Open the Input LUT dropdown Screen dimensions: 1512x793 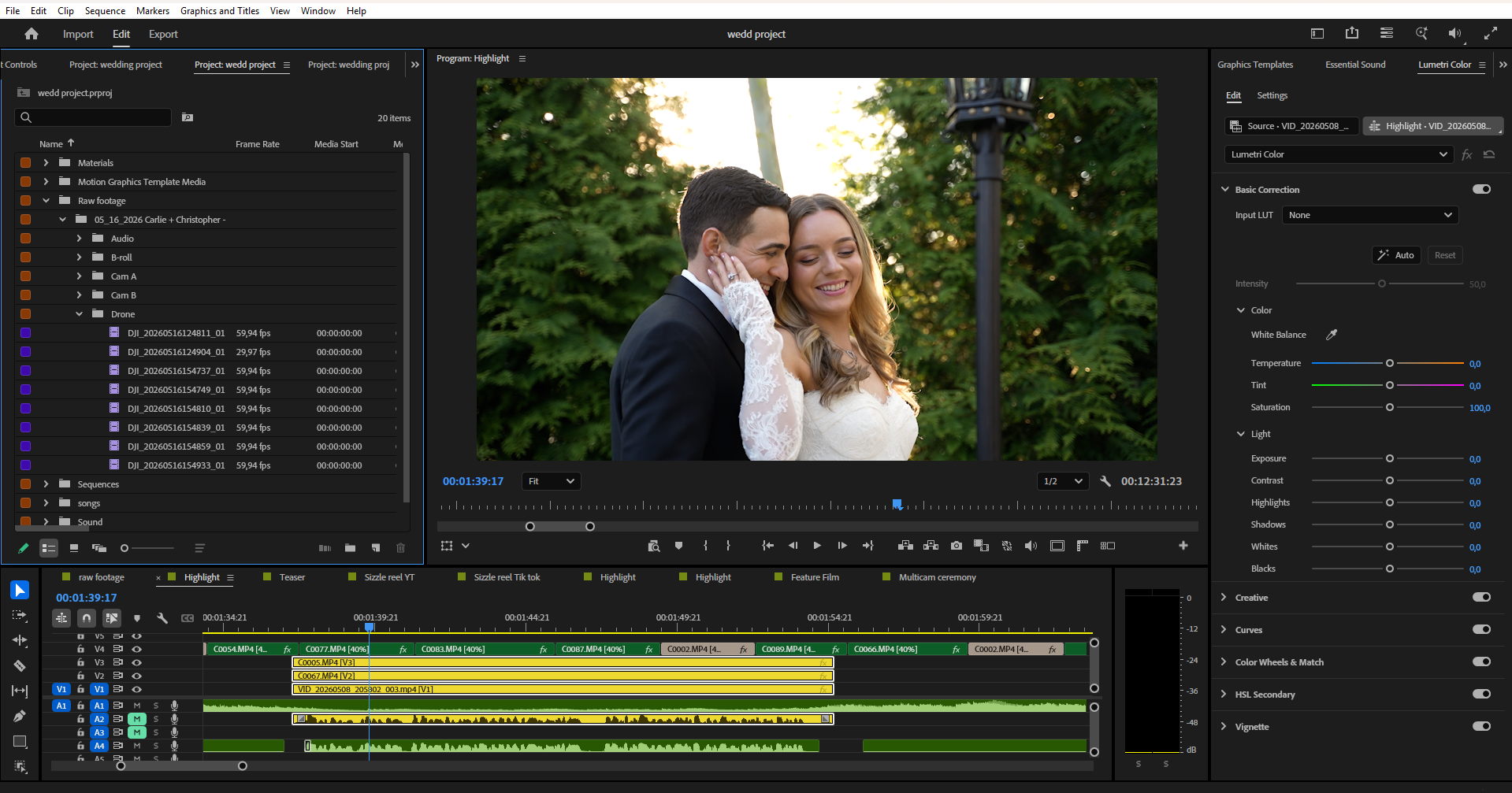(1370, 215)
